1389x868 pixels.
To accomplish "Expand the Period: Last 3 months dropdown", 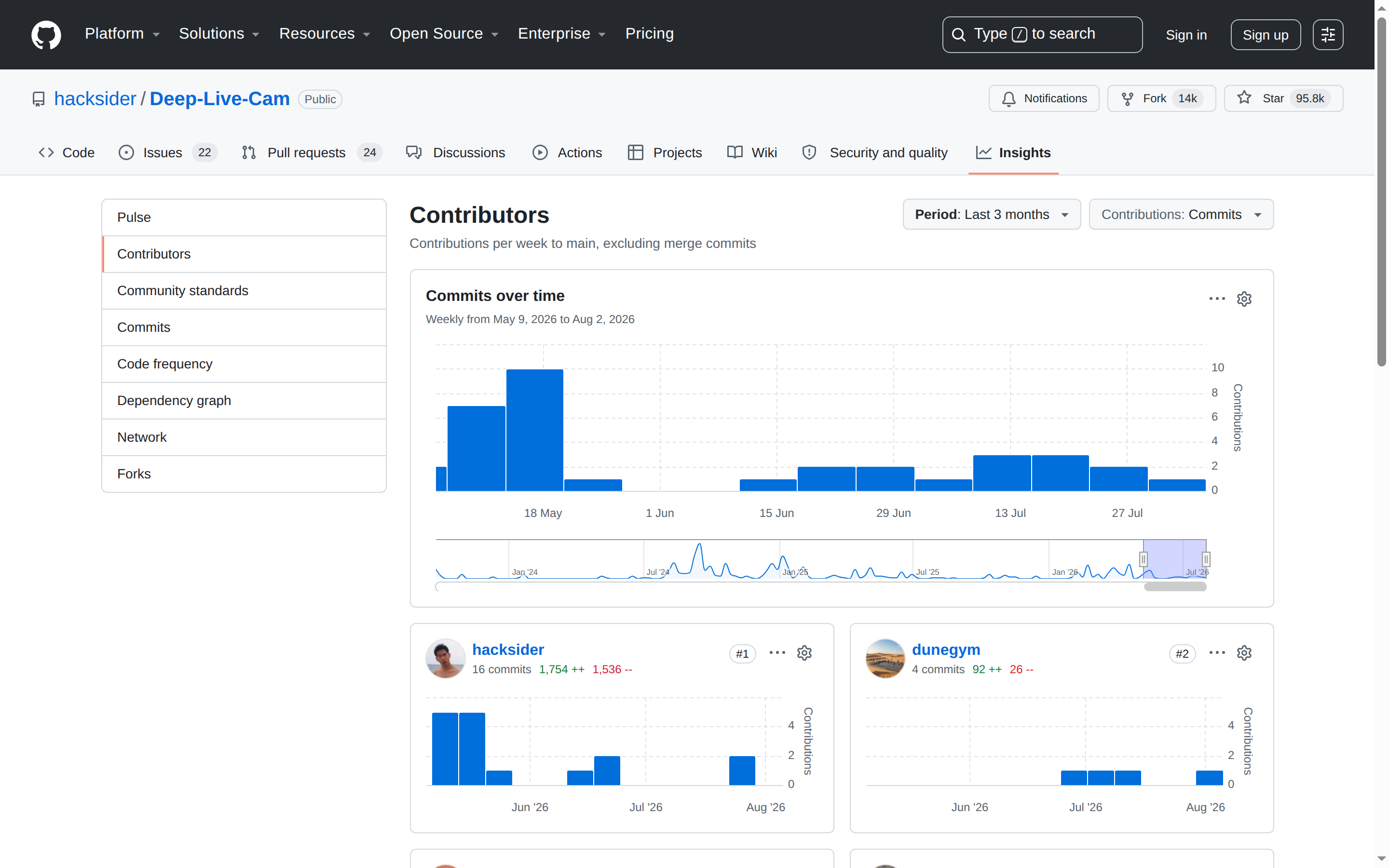I will (x=991, y=215).
